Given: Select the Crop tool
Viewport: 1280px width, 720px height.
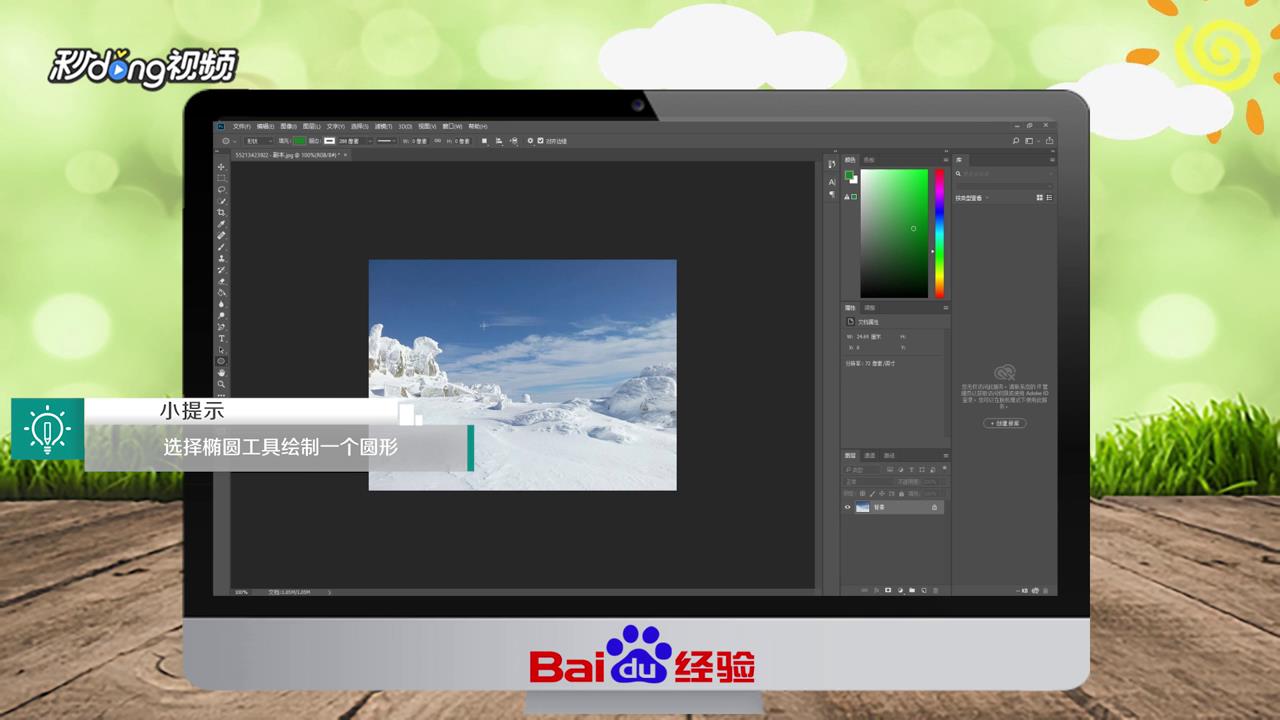Looking at the screenshot, I should pos(221,212).
